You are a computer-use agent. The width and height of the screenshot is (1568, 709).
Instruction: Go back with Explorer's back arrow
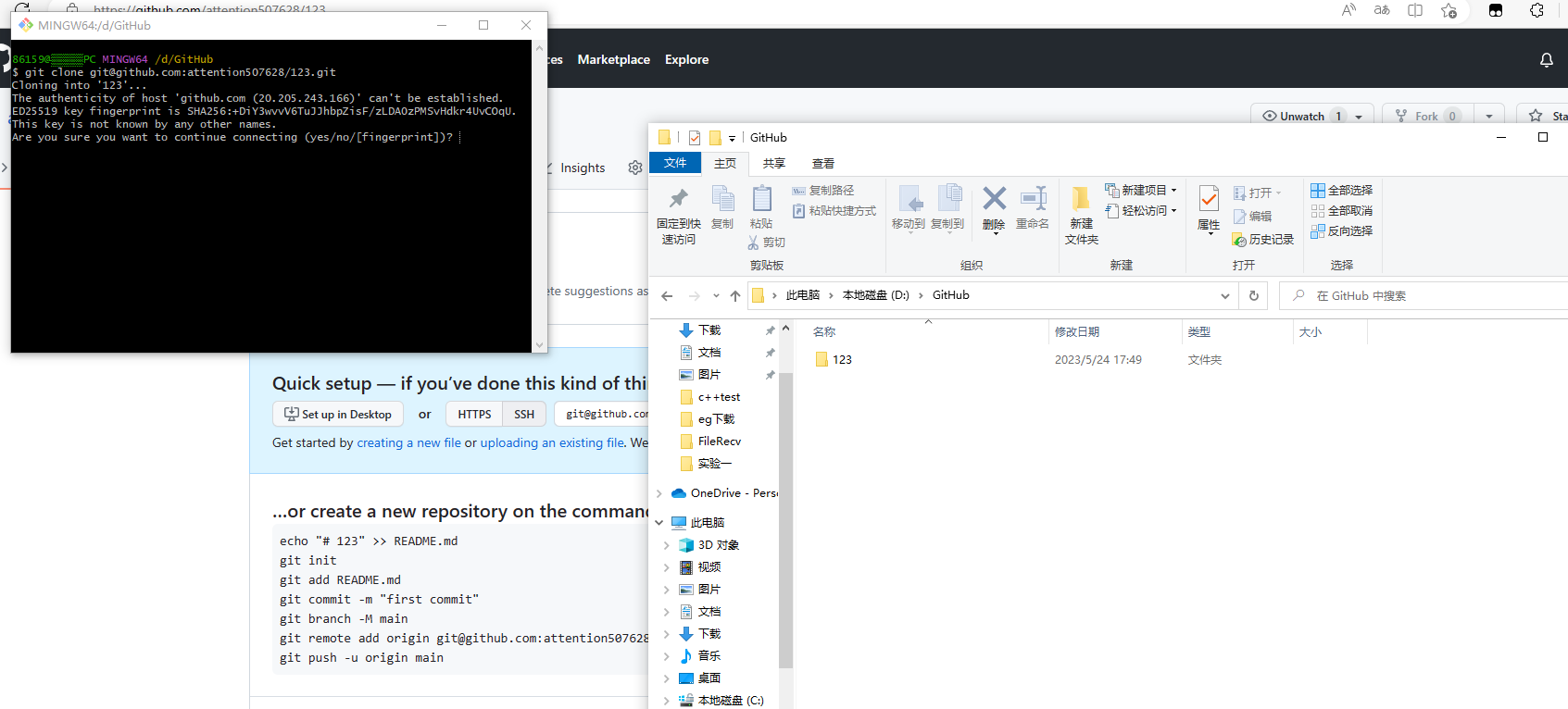(667, 296)
